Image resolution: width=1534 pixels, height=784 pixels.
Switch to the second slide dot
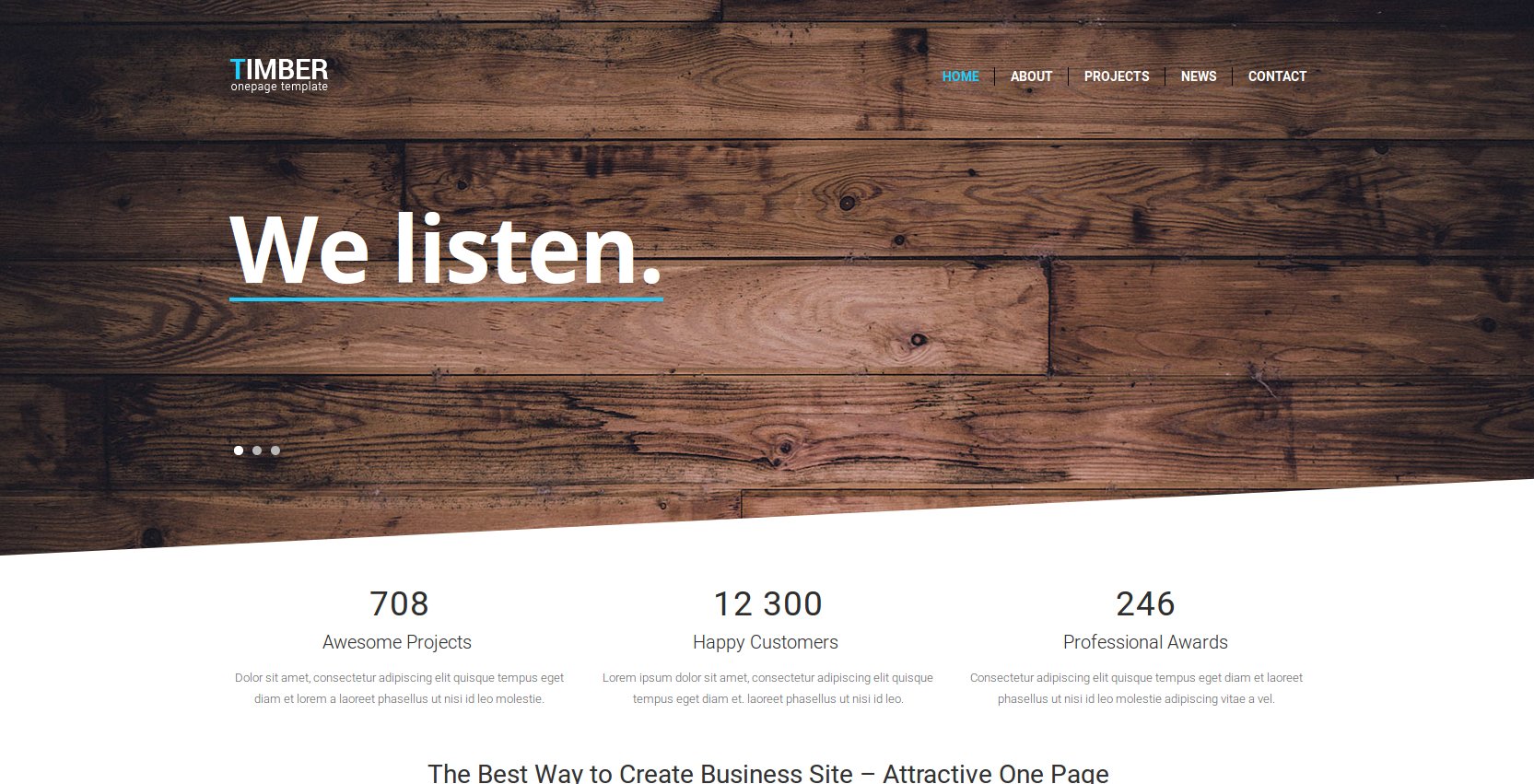[257, 451]
